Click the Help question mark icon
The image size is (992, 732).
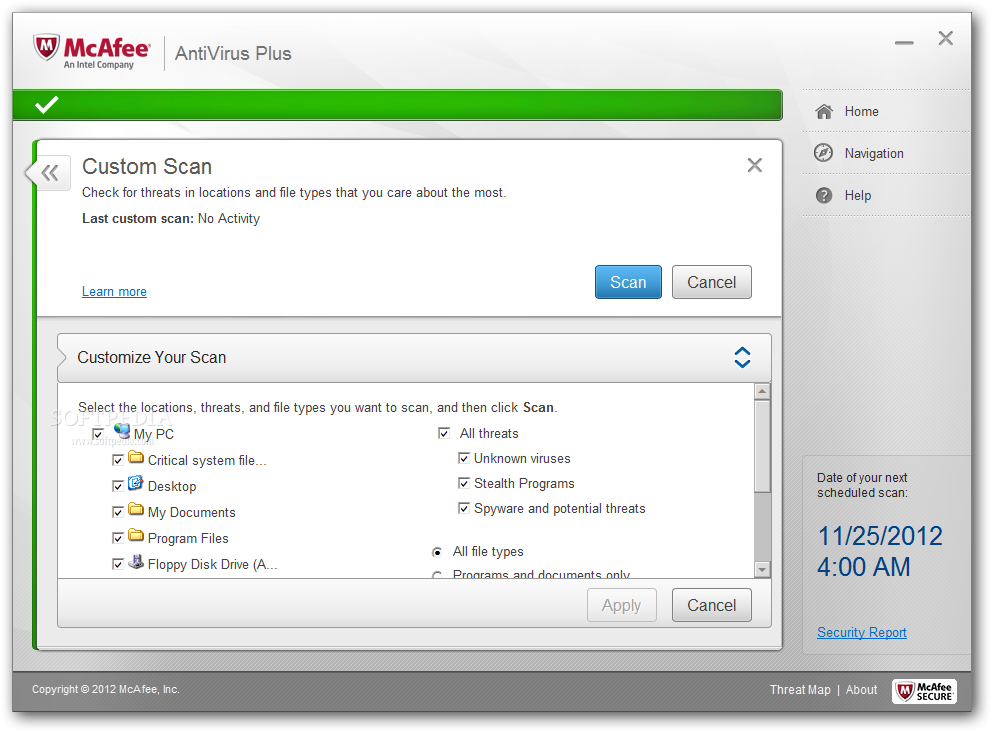pos(824,195)
